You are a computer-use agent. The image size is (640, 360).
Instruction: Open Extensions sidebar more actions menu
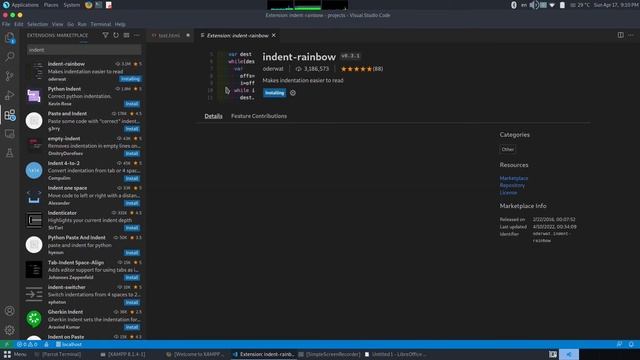coord(137,36)
